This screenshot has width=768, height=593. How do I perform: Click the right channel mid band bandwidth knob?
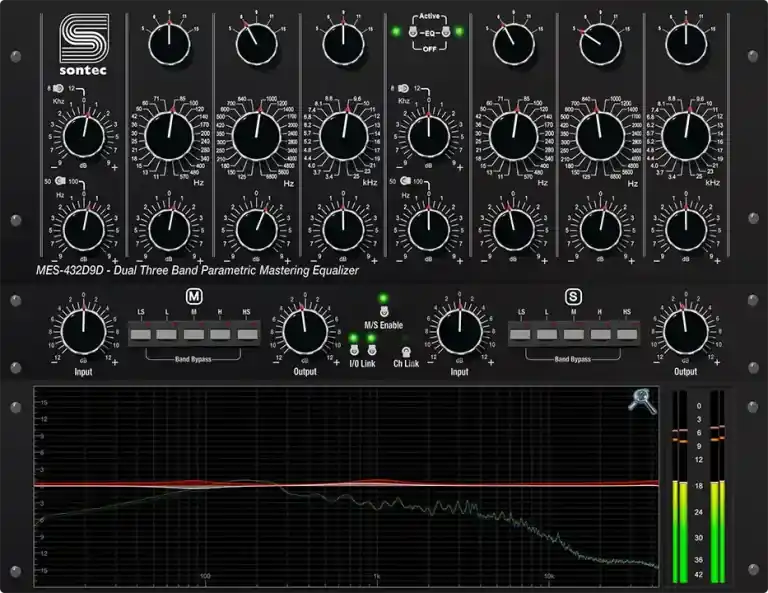click(600, 44)
